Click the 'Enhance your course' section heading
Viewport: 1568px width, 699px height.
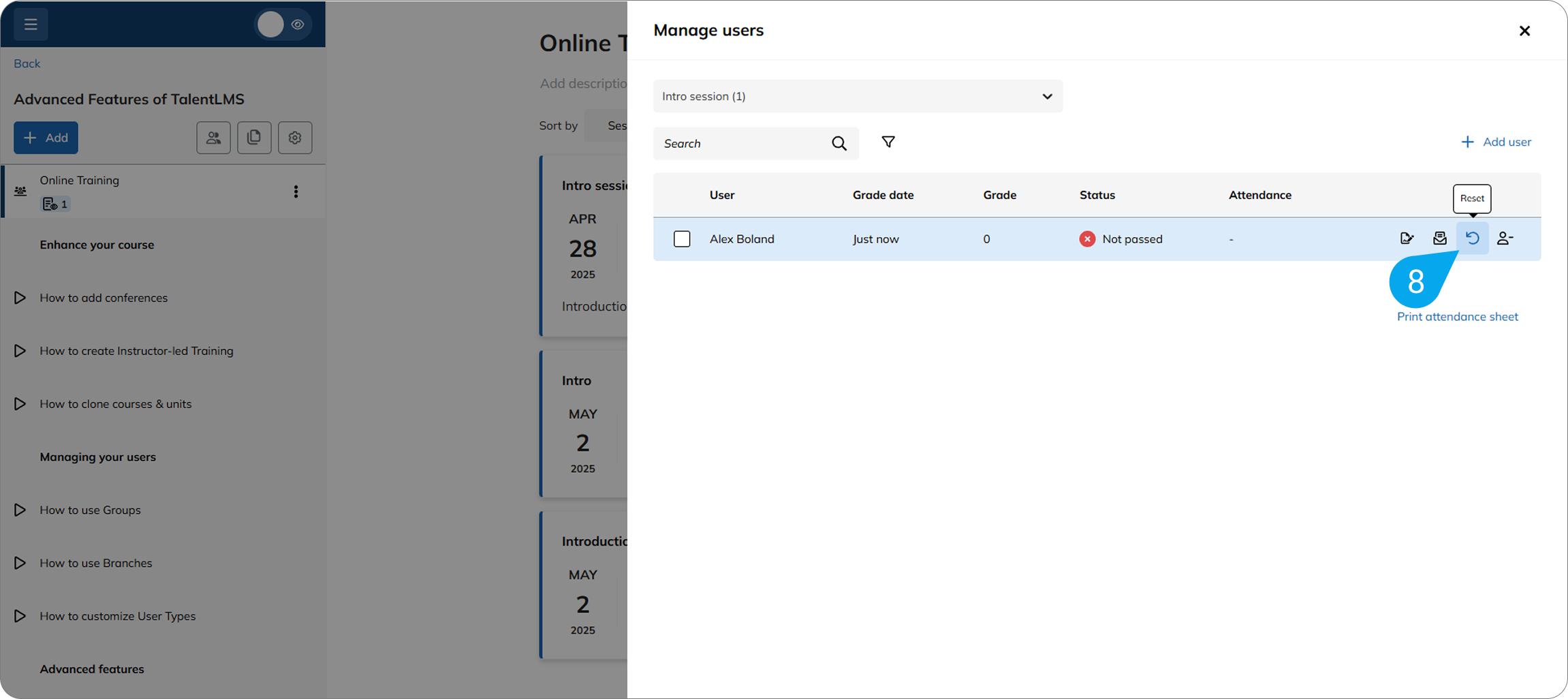click(x=97, y=245)
